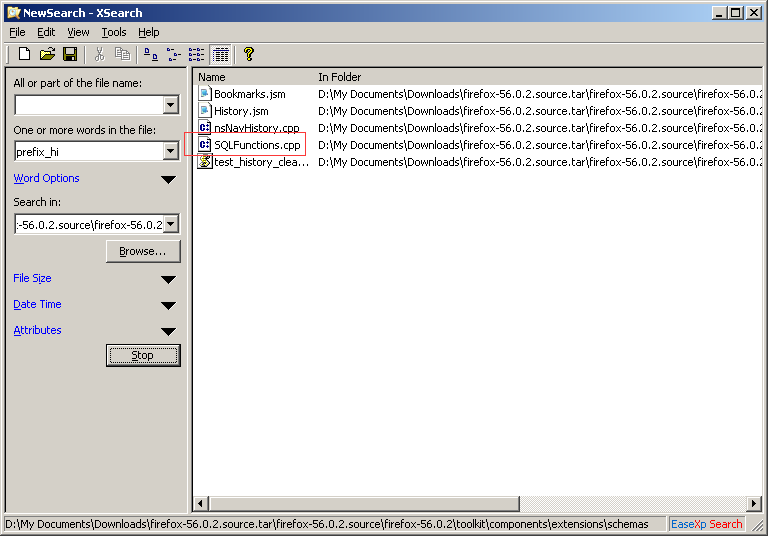Click the SQLFunctions.cpp file icon
Screen dimensions: 768x536
tap(205, 145)
